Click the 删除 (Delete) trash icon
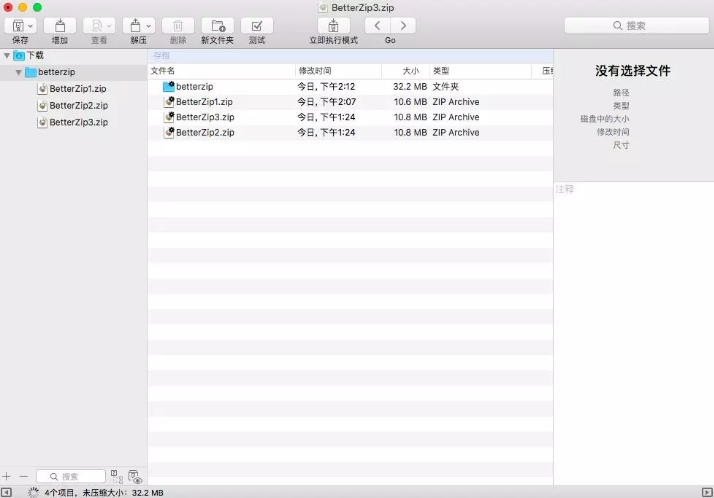This screenshot has height=498, width=714. (x=178, y=25)
